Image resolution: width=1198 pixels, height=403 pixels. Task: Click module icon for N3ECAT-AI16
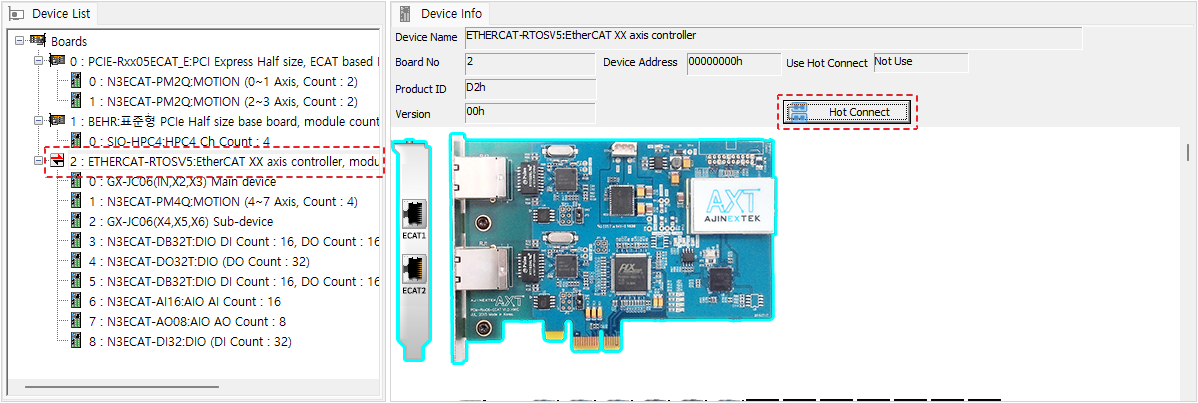[x=76, y=301]
